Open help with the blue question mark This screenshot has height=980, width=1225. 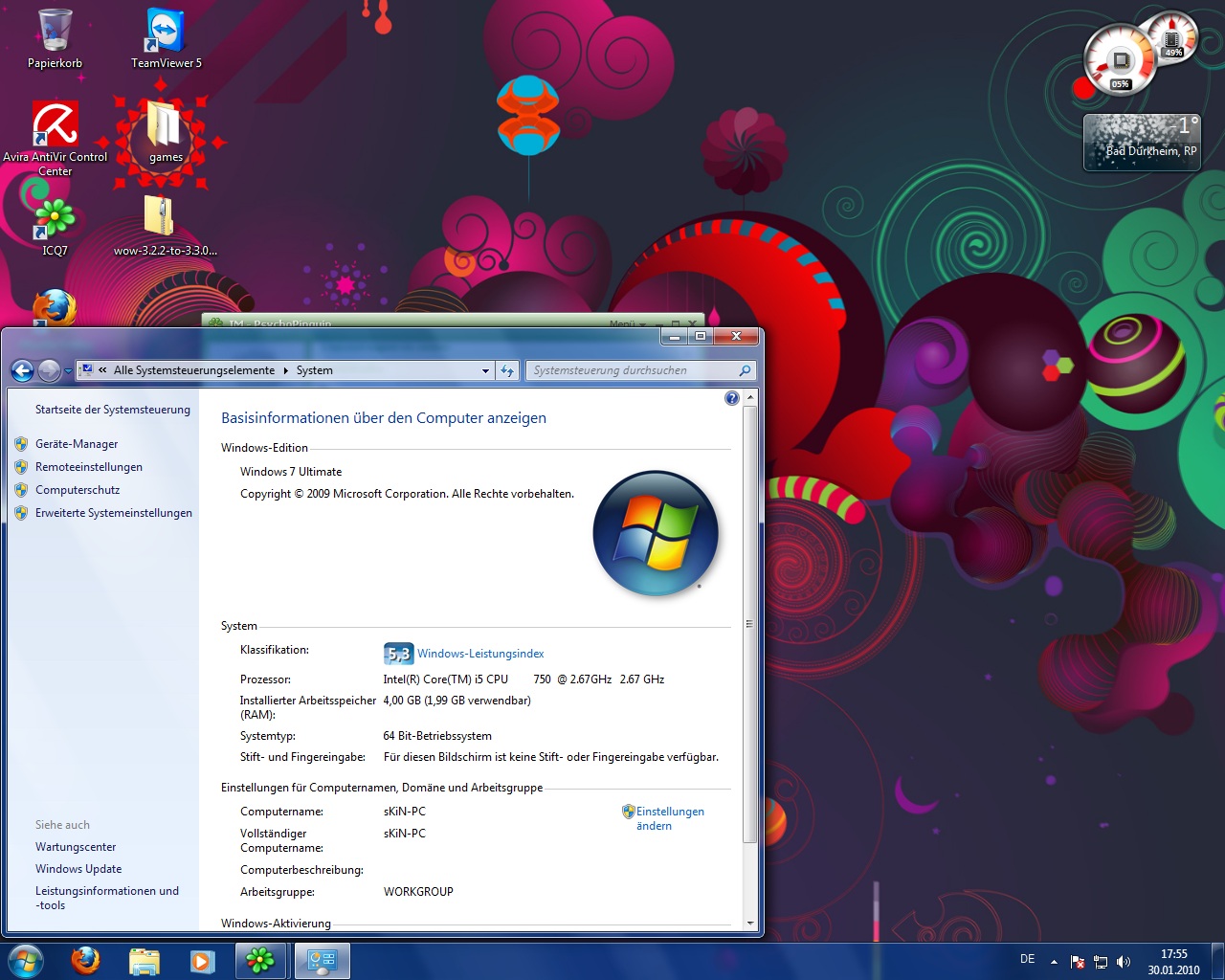(732, 398)
